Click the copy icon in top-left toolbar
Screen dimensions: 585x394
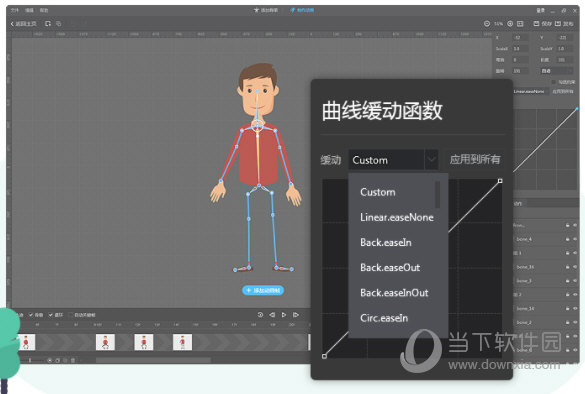(x=59, y=24)
